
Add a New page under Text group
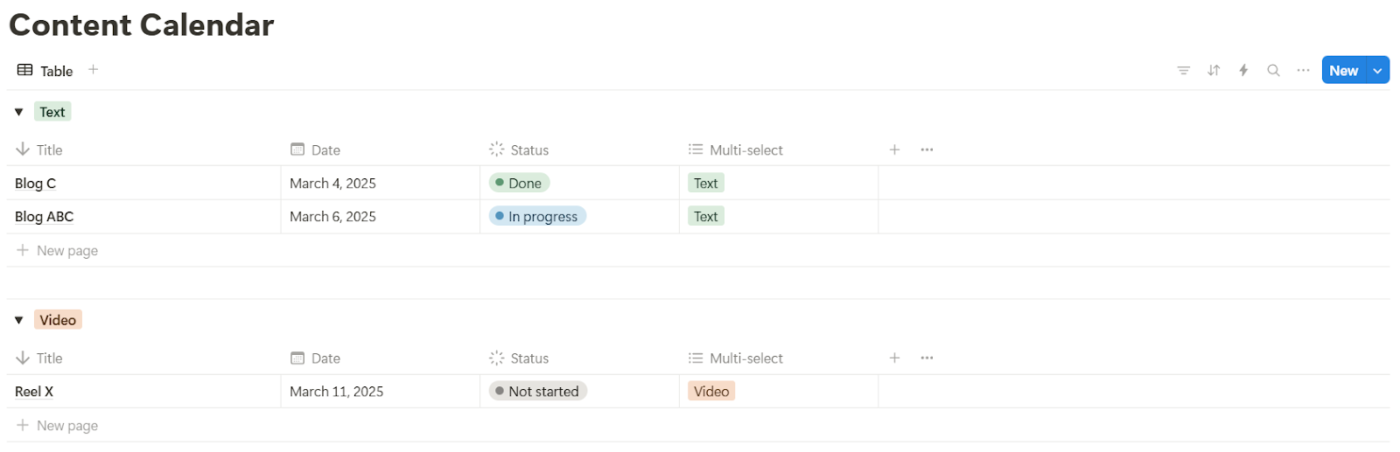point(66,251)
